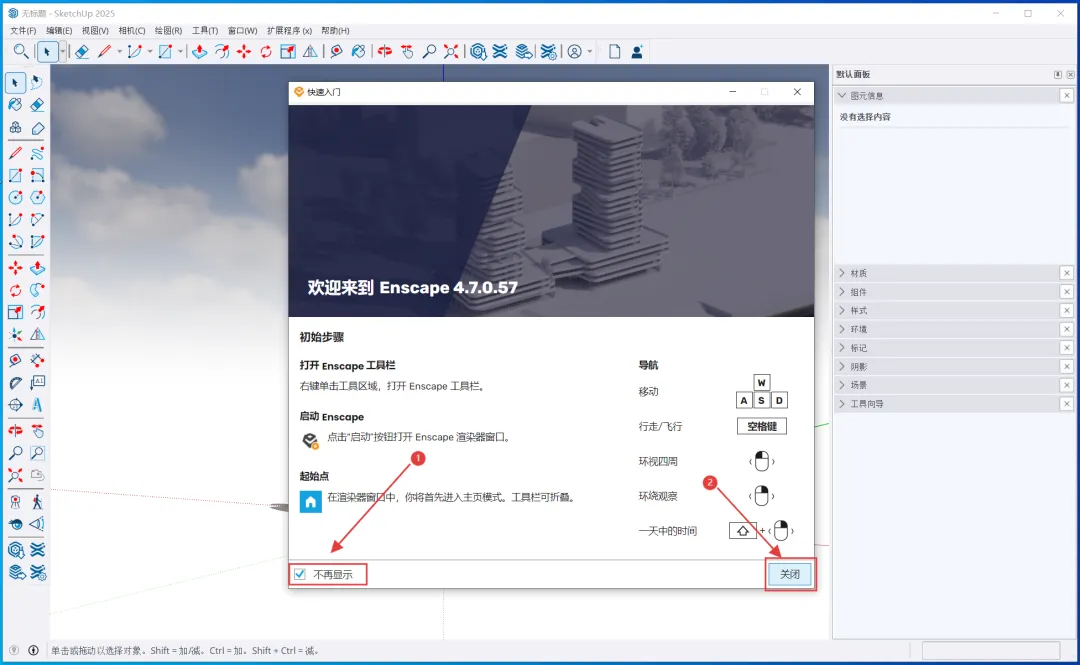Open the 文件(F) menu

(23, 30)
